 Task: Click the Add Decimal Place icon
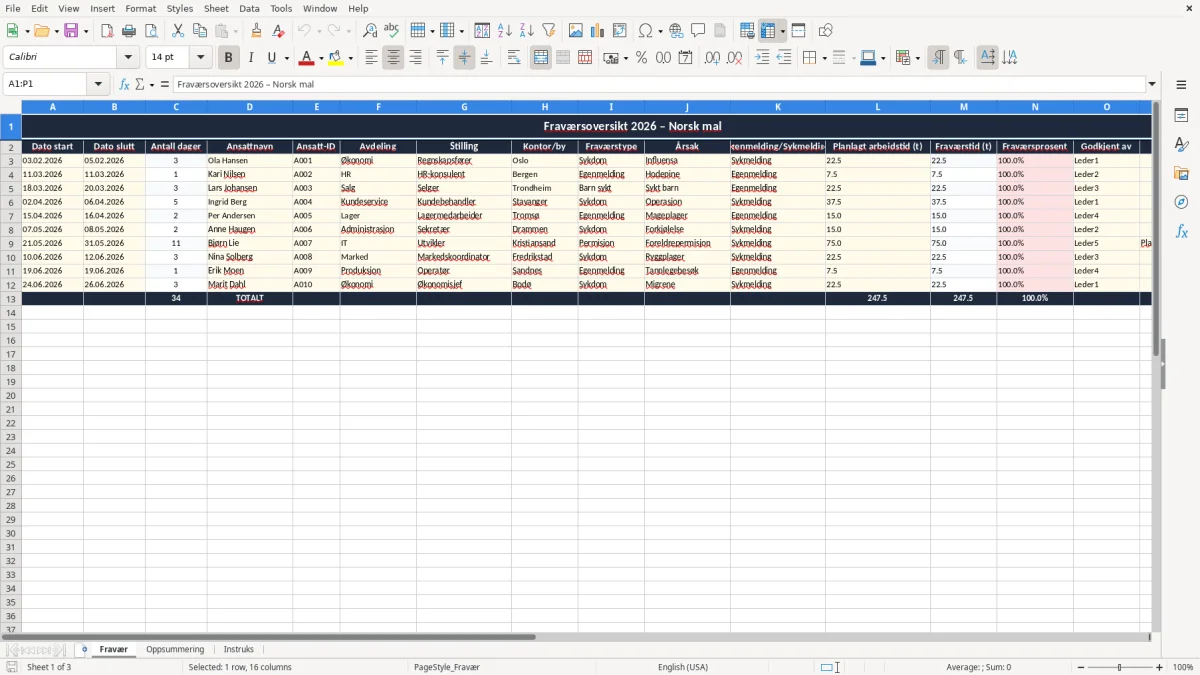tap(712, 58)
